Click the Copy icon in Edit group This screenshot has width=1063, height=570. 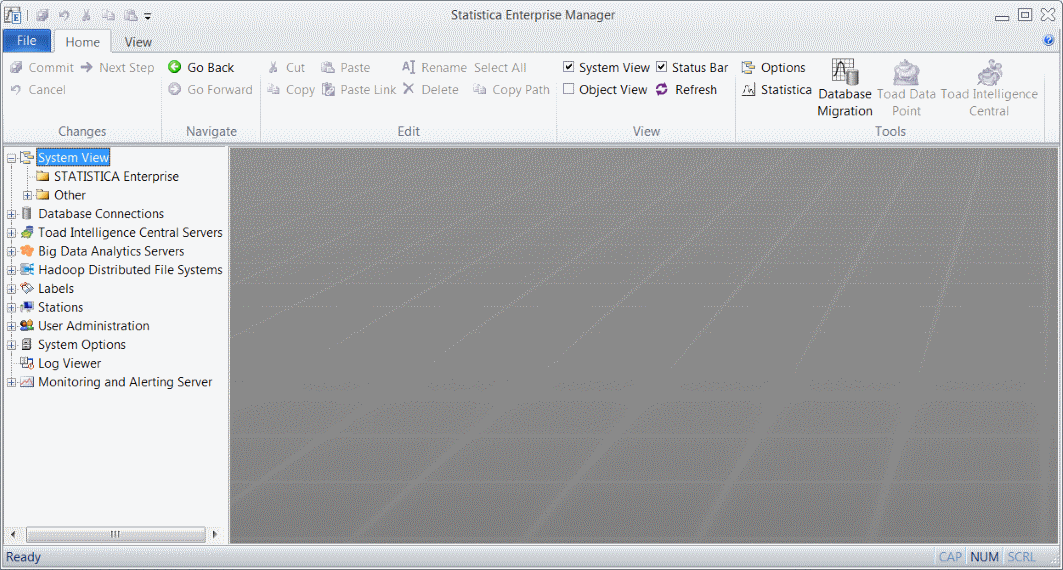click(273, 89)
